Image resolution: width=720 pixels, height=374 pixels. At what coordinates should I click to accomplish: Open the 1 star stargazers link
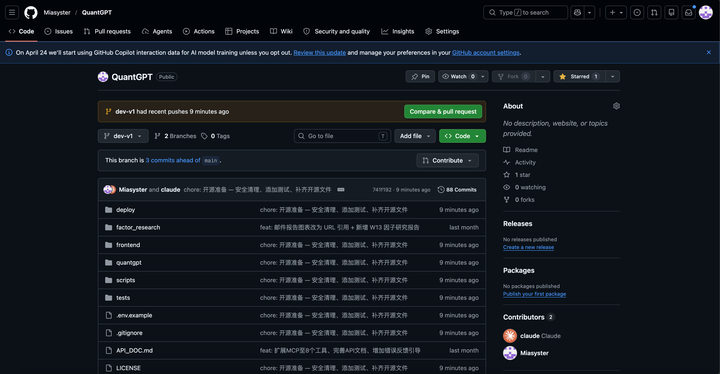(517, 175)
